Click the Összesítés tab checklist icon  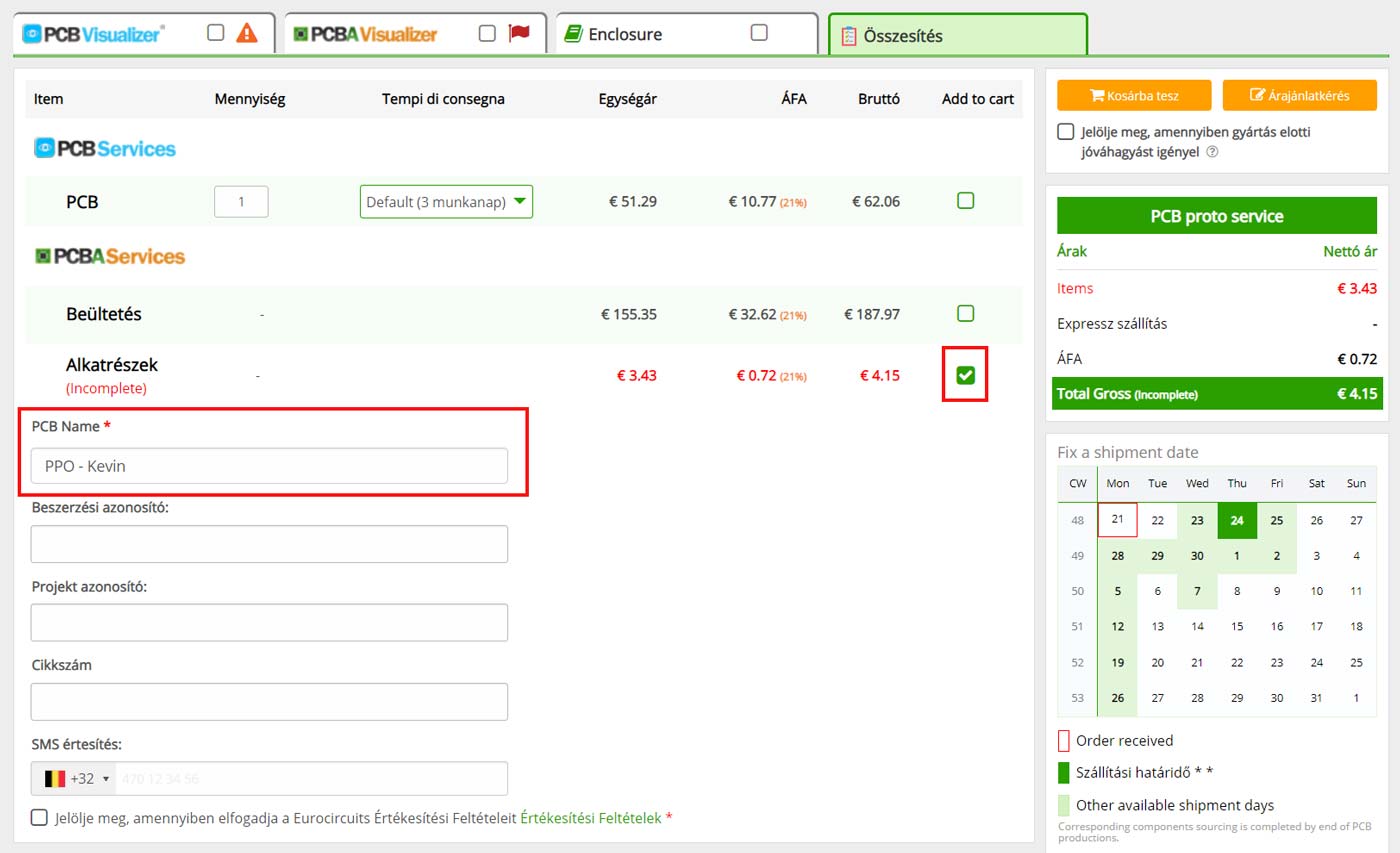click(x=849, y=36)
